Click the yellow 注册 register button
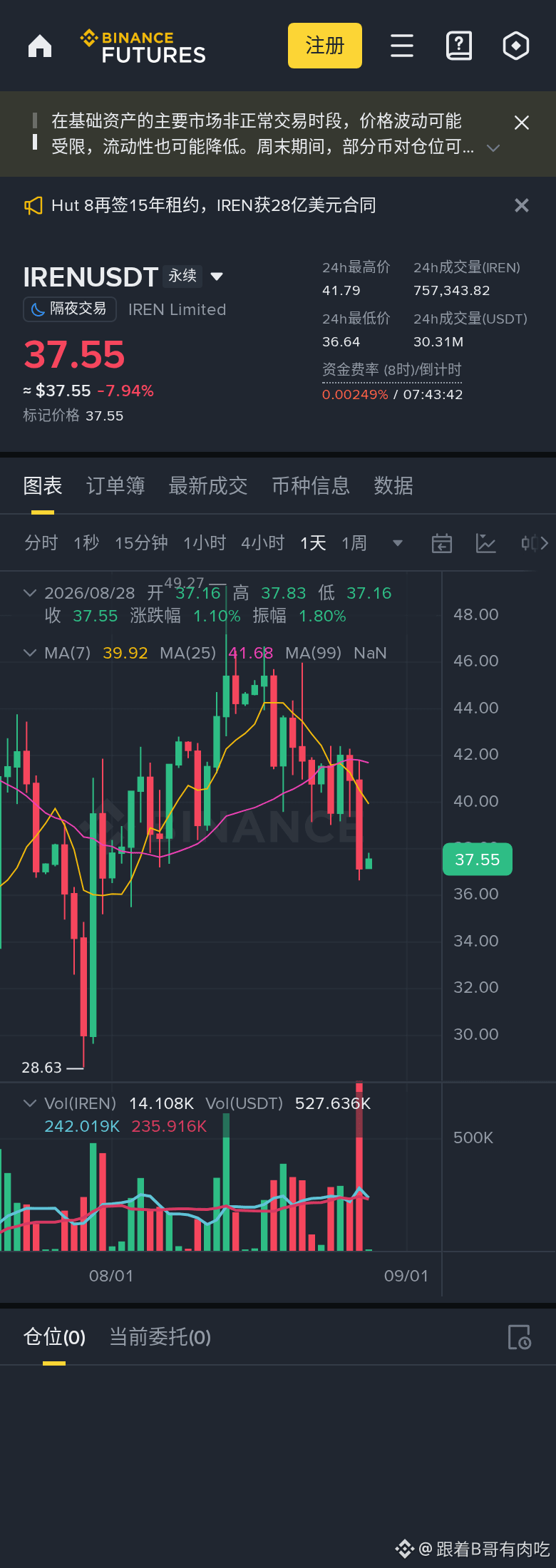 [x=325, y=46]
